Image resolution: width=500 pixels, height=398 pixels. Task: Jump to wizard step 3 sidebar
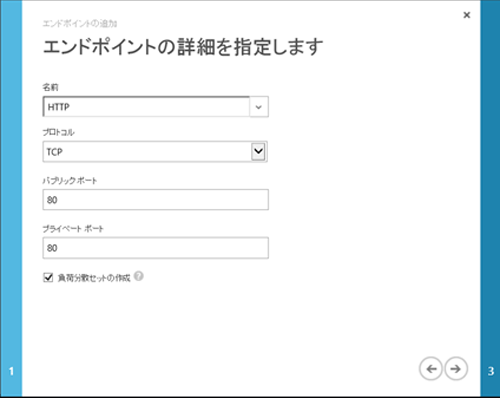490,199
